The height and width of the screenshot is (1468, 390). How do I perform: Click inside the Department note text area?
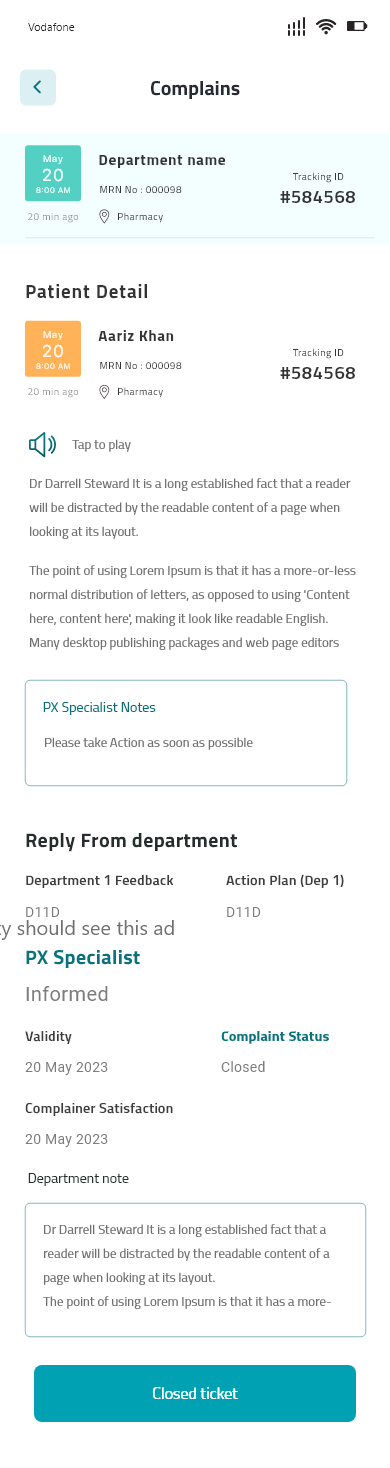click(x=195, y=1269)
